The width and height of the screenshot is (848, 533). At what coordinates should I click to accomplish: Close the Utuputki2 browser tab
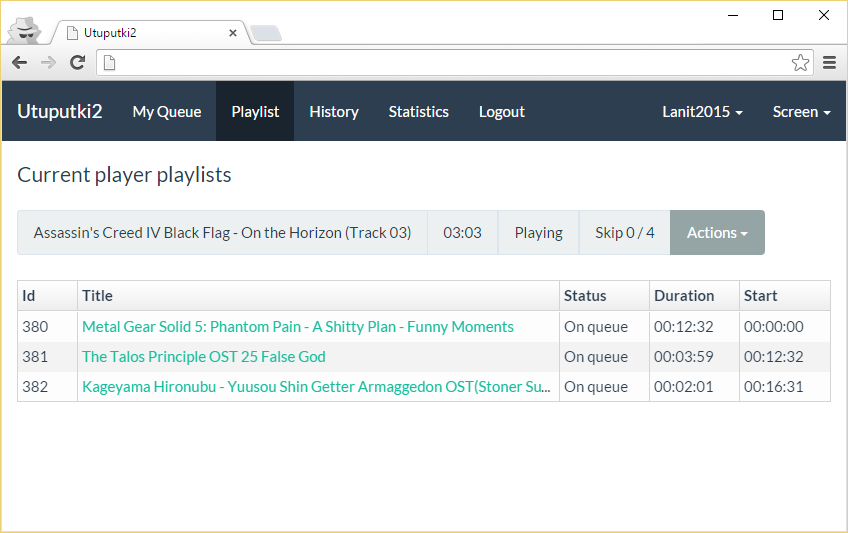[x=233, y=33]
